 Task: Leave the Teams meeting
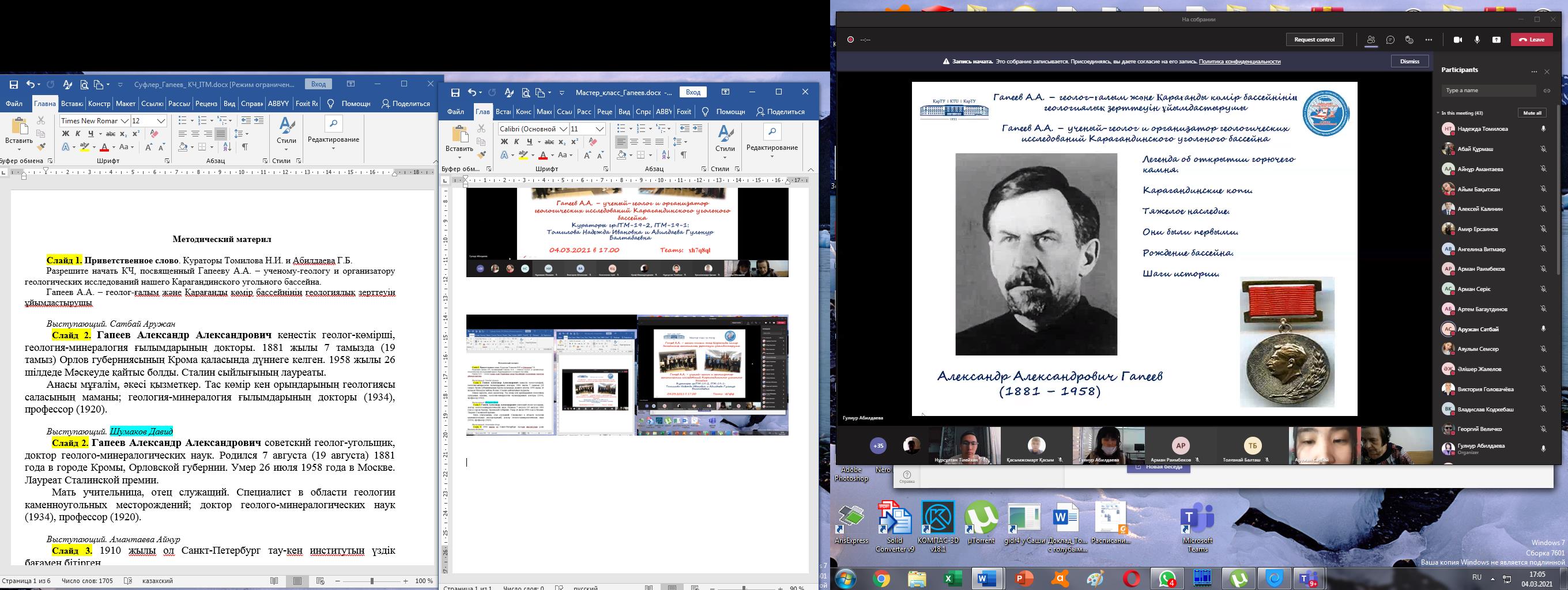(1532, 40)
